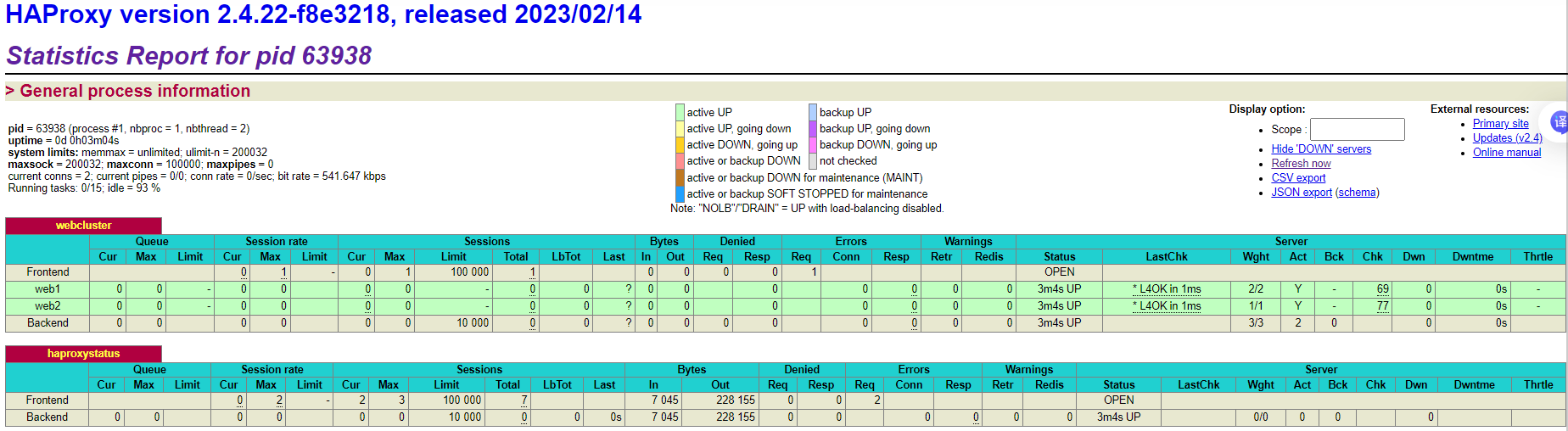1568x431 pixels.
Task: Select the web2 server row name
Action: pos(48,306)
